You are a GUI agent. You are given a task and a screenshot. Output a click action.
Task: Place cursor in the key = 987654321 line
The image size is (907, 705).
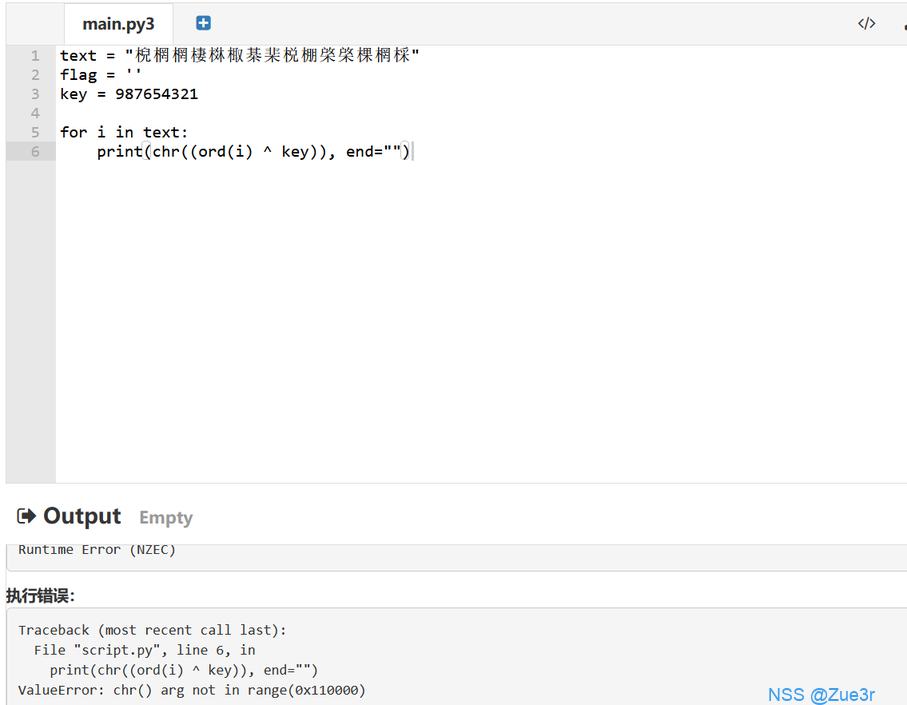point(129,94)
